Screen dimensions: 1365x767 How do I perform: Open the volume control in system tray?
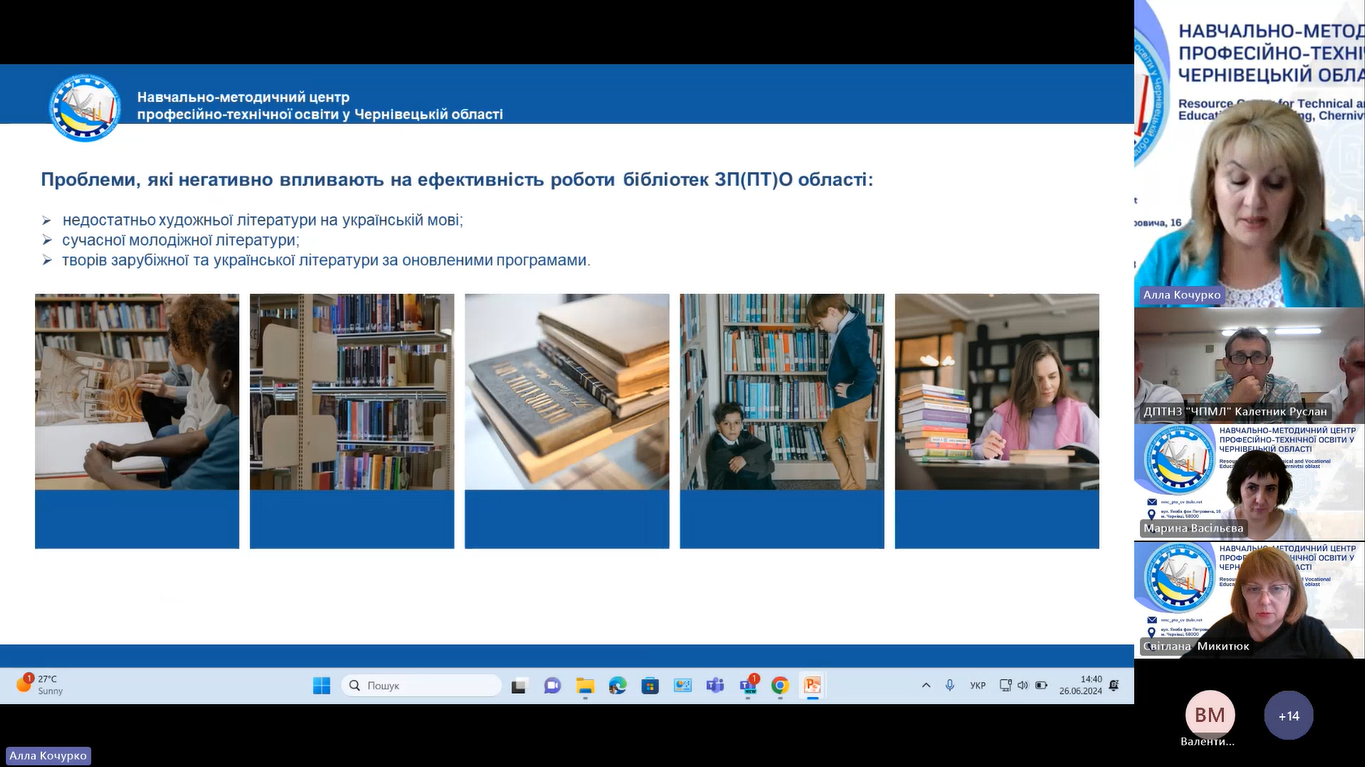[1022, 686]
